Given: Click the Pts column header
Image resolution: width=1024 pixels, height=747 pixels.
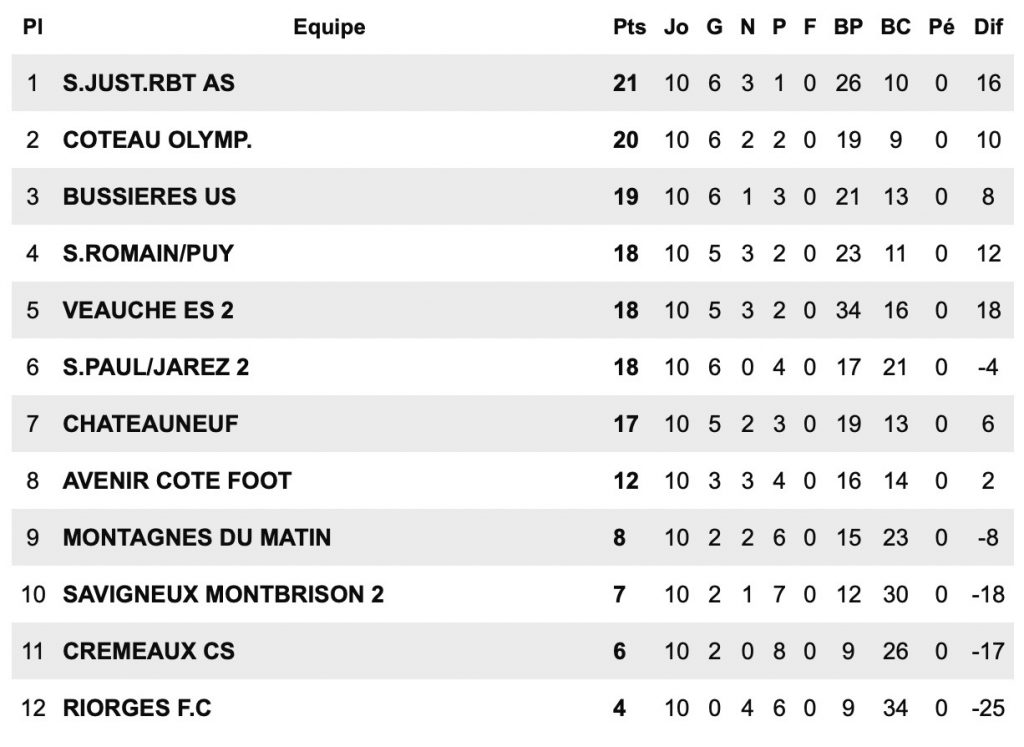Looking at the screenshot, I should pyautogui.click(x=630, y=27).
